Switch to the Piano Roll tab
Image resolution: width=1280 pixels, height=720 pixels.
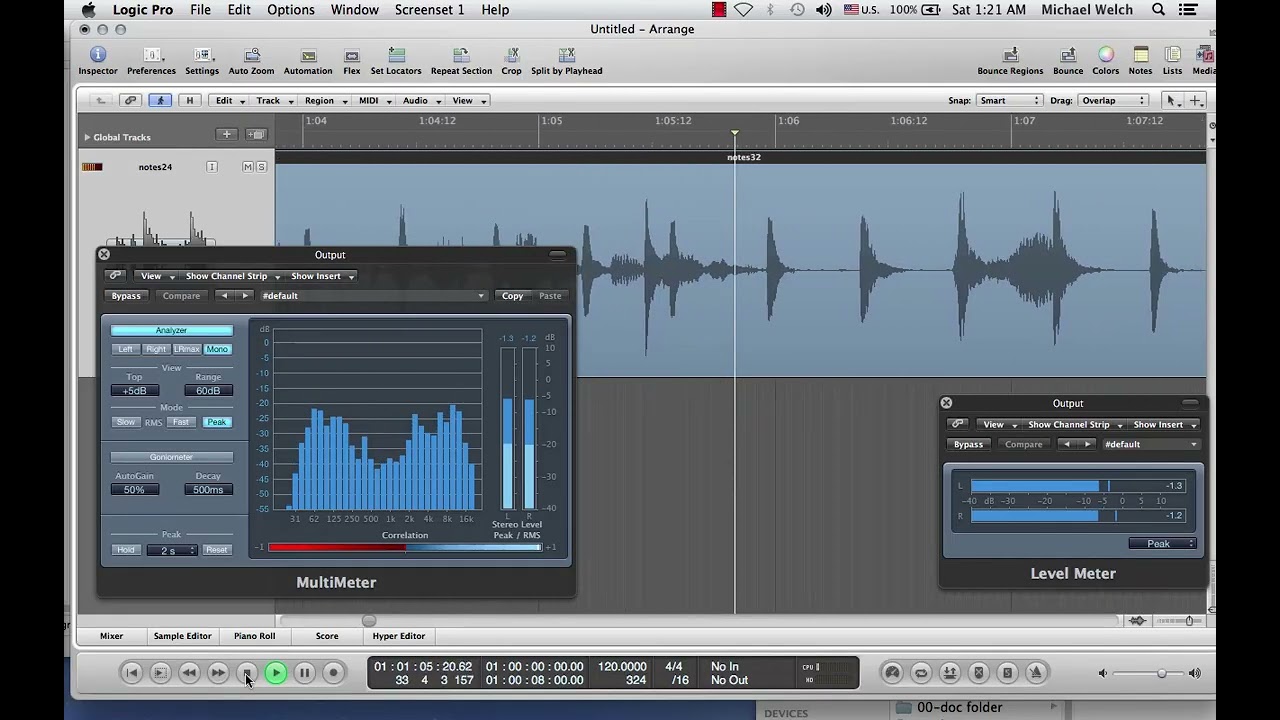click(x=254, y=636)
